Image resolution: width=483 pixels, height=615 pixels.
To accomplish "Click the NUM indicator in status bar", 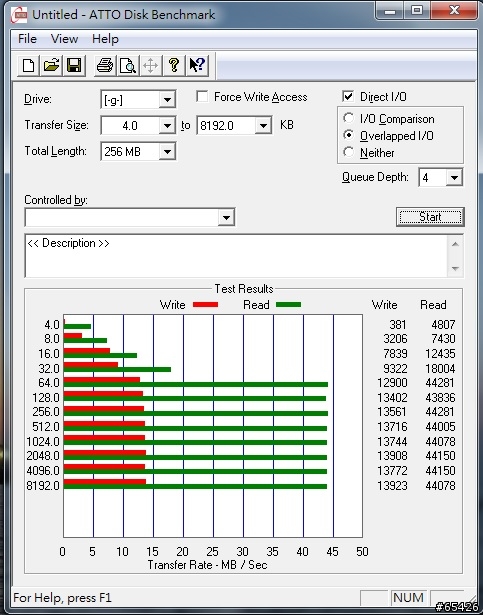I will [408, 598].
